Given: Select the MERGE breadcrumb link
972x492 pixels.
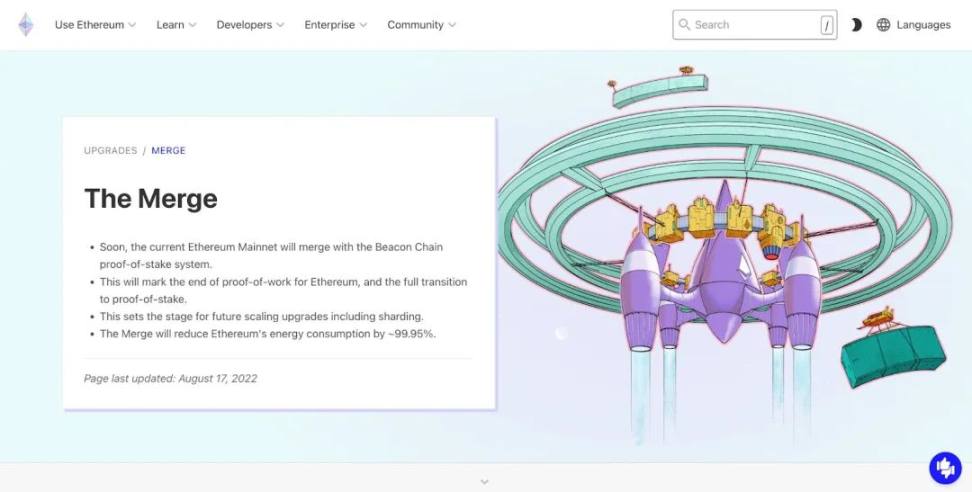Looking at the screenshot, I should click(x=168, y=151).
